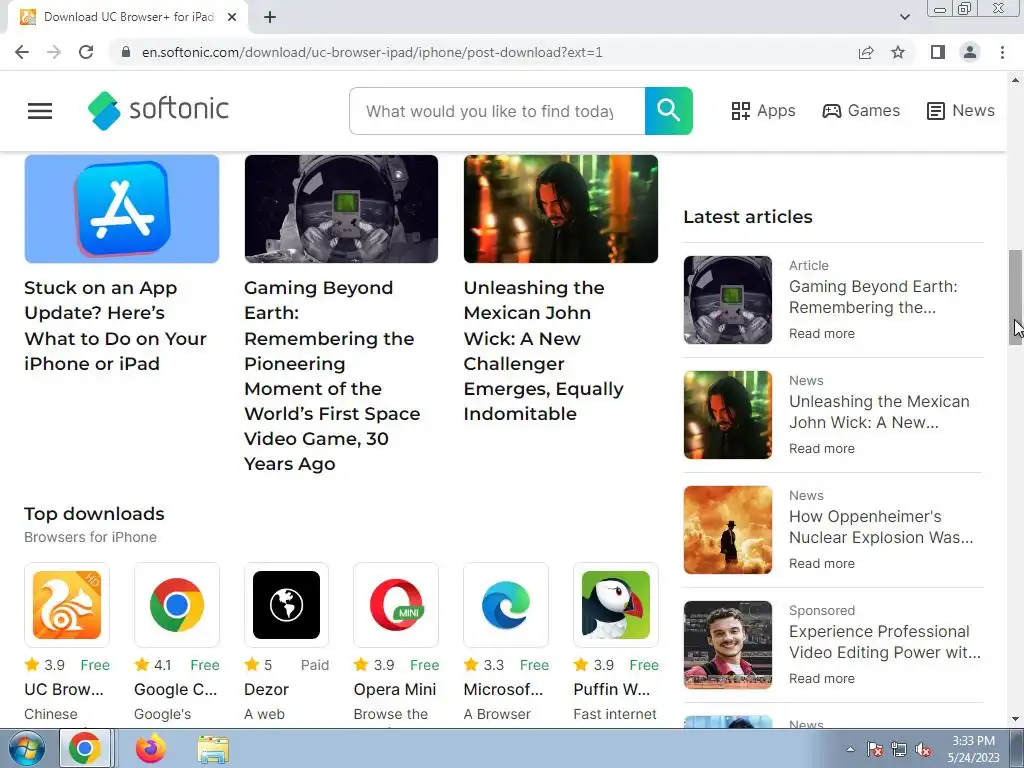The image size is (1024, 768).
Task: Open Puffin Web Browser icon
Action: coord(615,605)
